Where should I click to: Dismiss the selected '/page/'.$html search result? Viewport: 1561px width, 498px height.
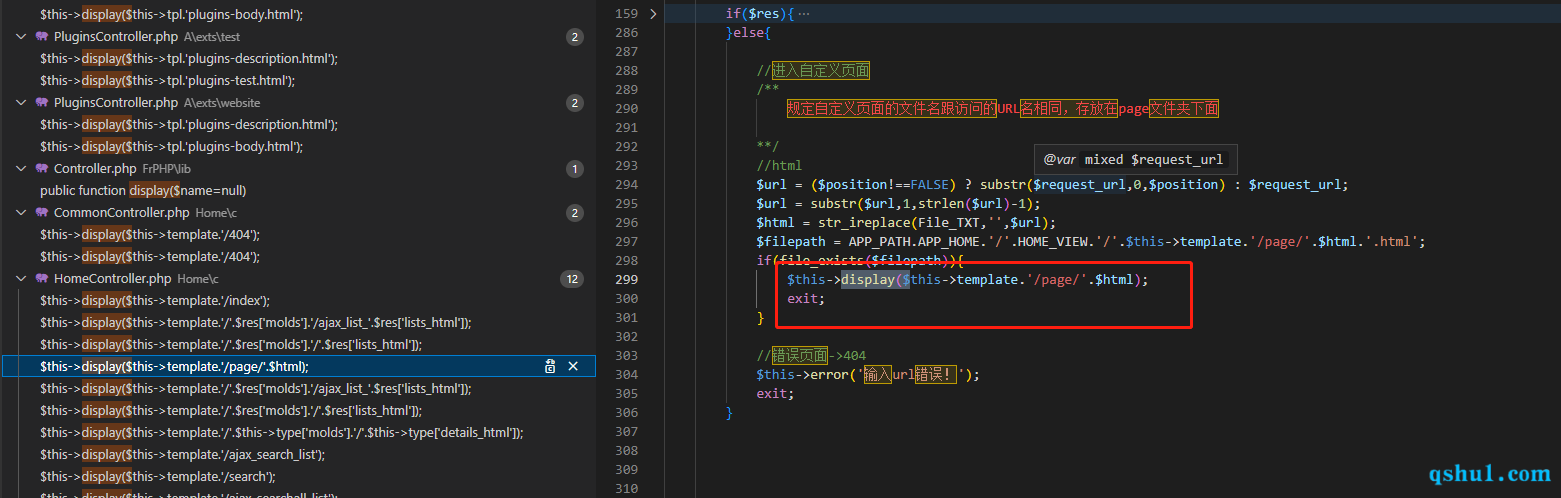573,367
